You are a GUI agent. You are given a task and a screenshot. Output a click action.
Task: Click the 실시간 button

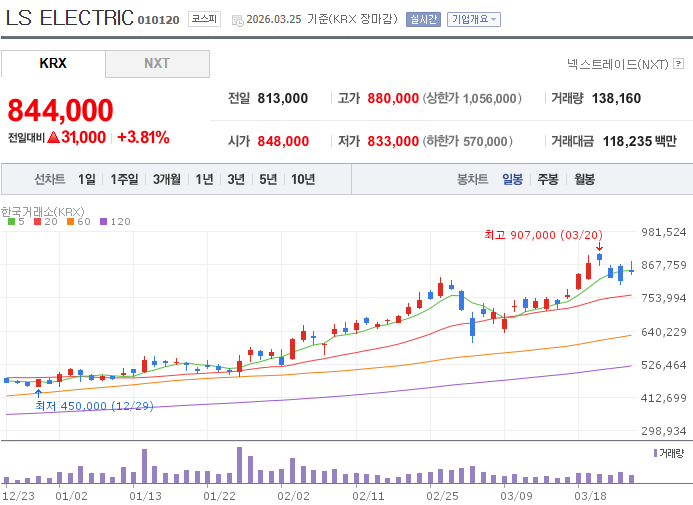423,19
